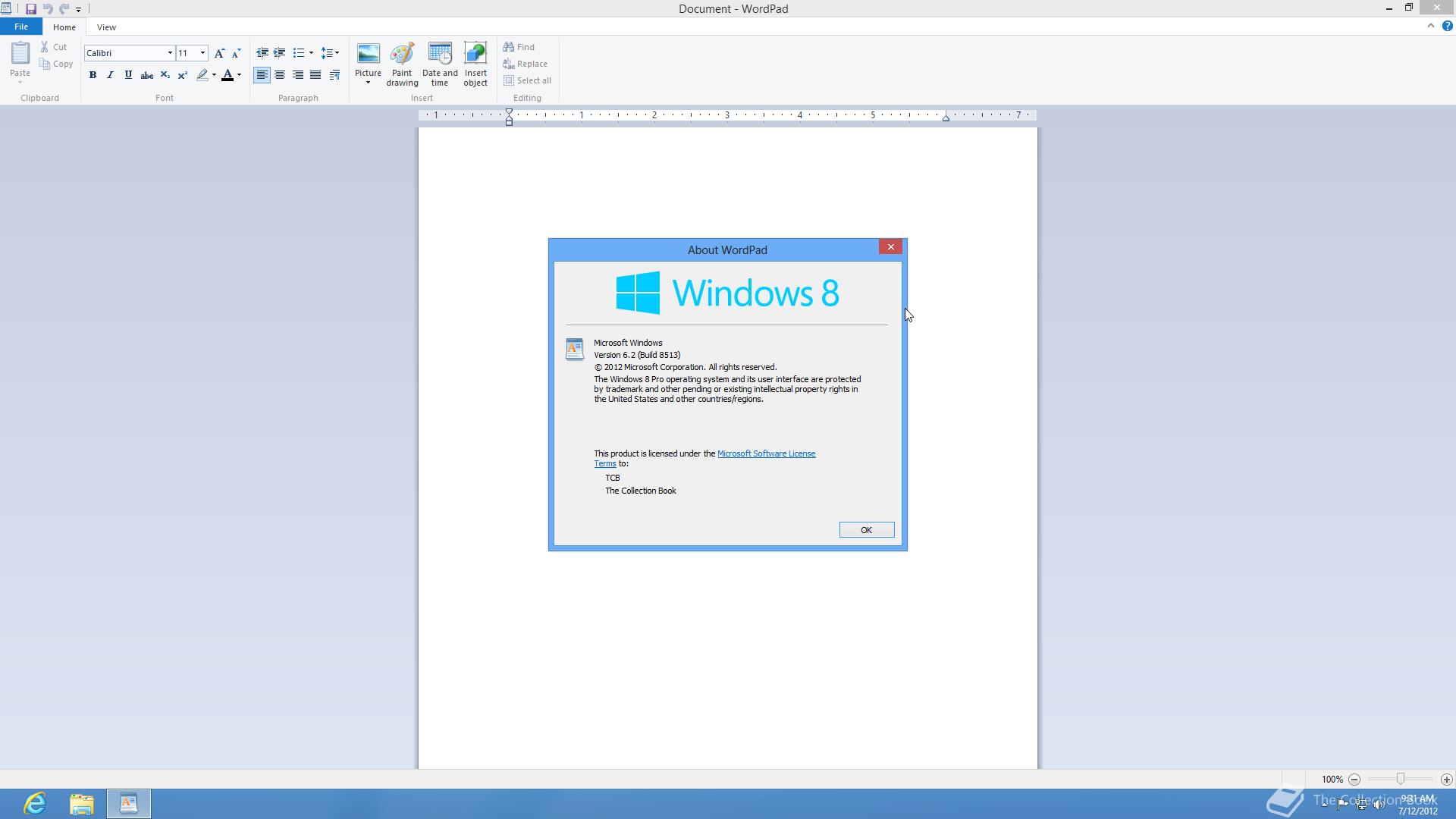Expand the Picture dropdown arrow
Screen dimensions: 1456x819
pos(368,83)
